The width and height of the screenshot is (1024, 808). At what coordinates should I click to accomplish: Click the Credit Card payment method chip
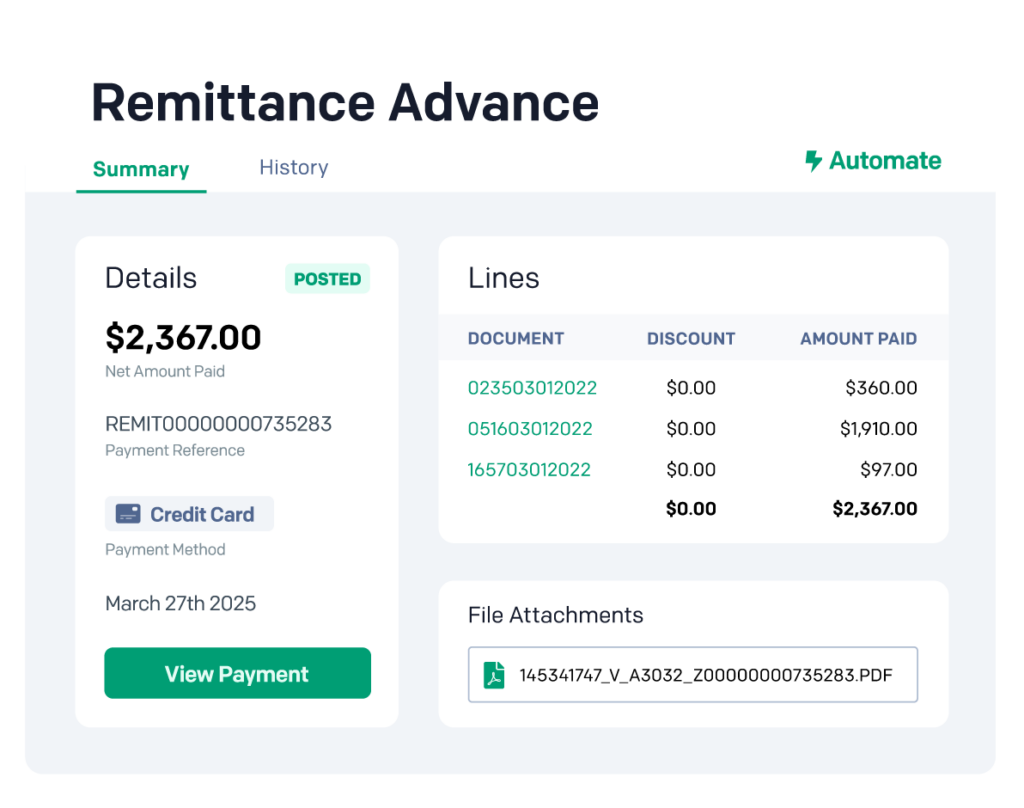pyautogui.click(x=189, y=513)
